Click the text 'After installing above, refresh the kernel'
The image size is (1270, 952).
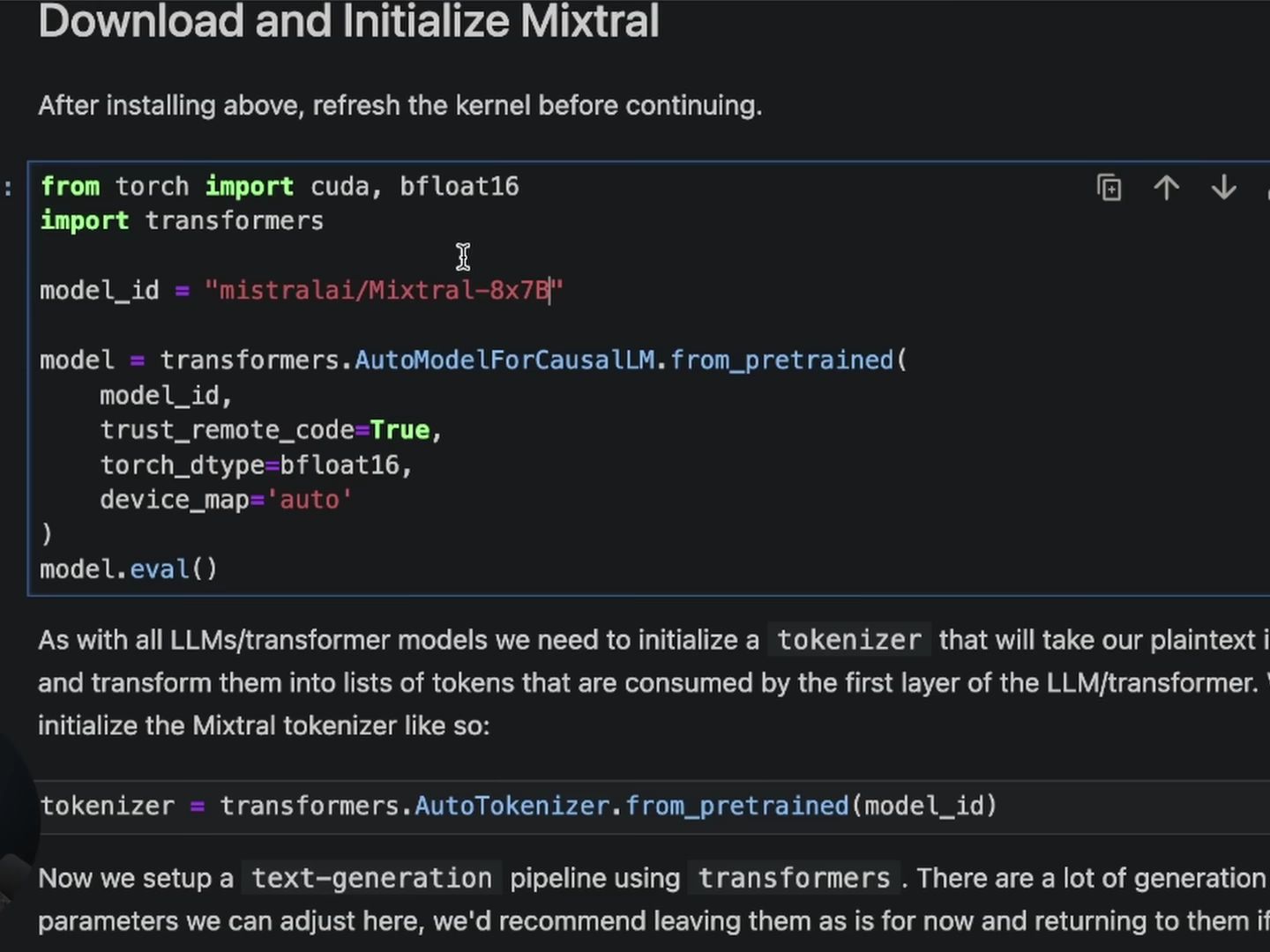287,106
